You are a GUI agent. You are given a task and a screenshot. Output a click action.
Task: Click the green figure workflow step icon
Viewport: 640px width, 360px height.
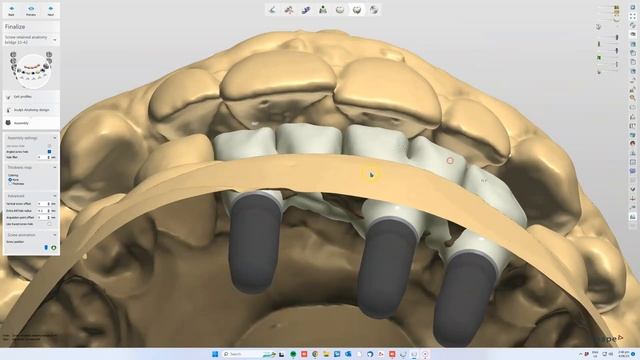point(323,10)
